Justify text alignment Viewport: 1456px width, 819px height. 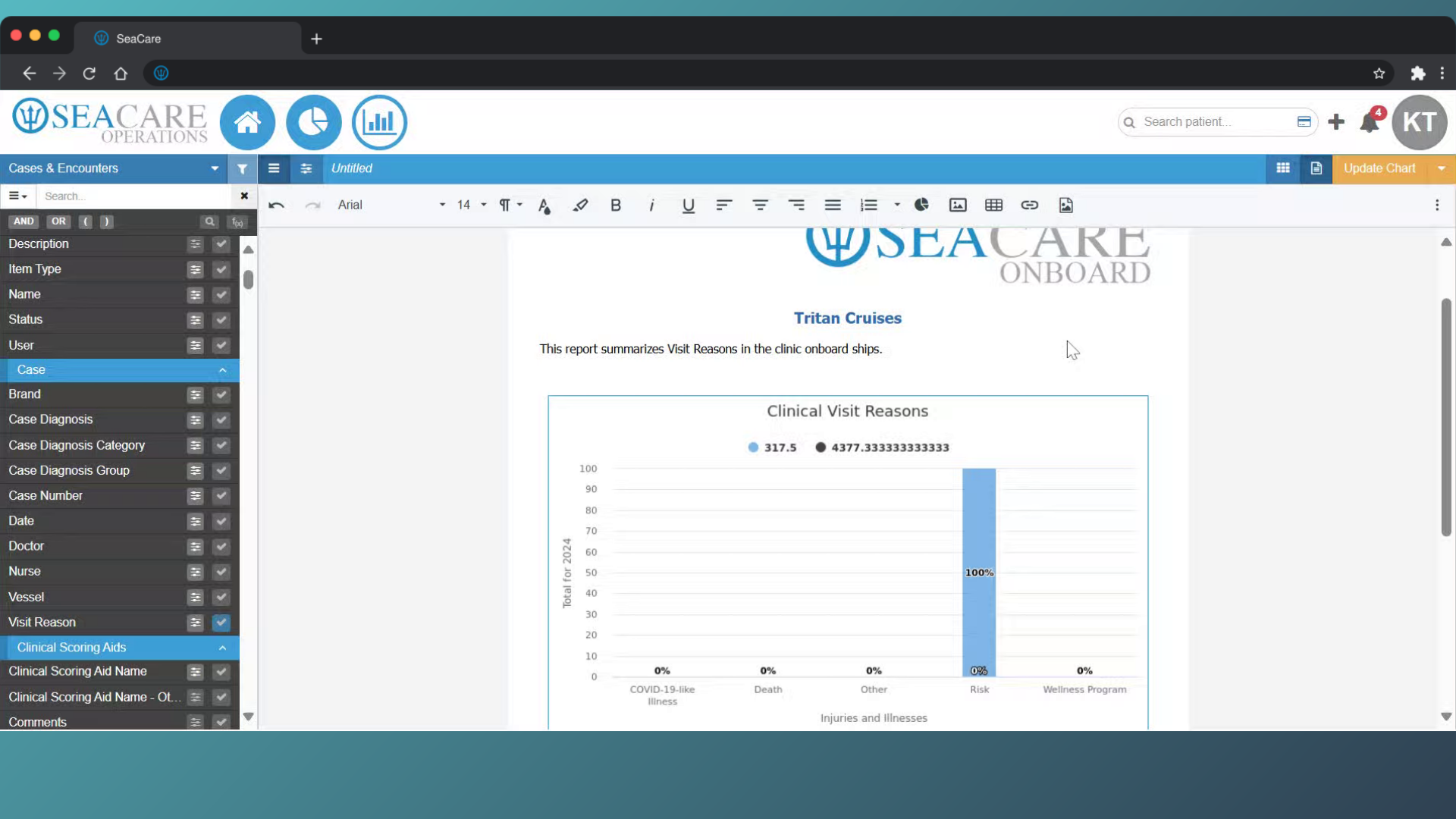pyautogui.click(x=833, y=206)
